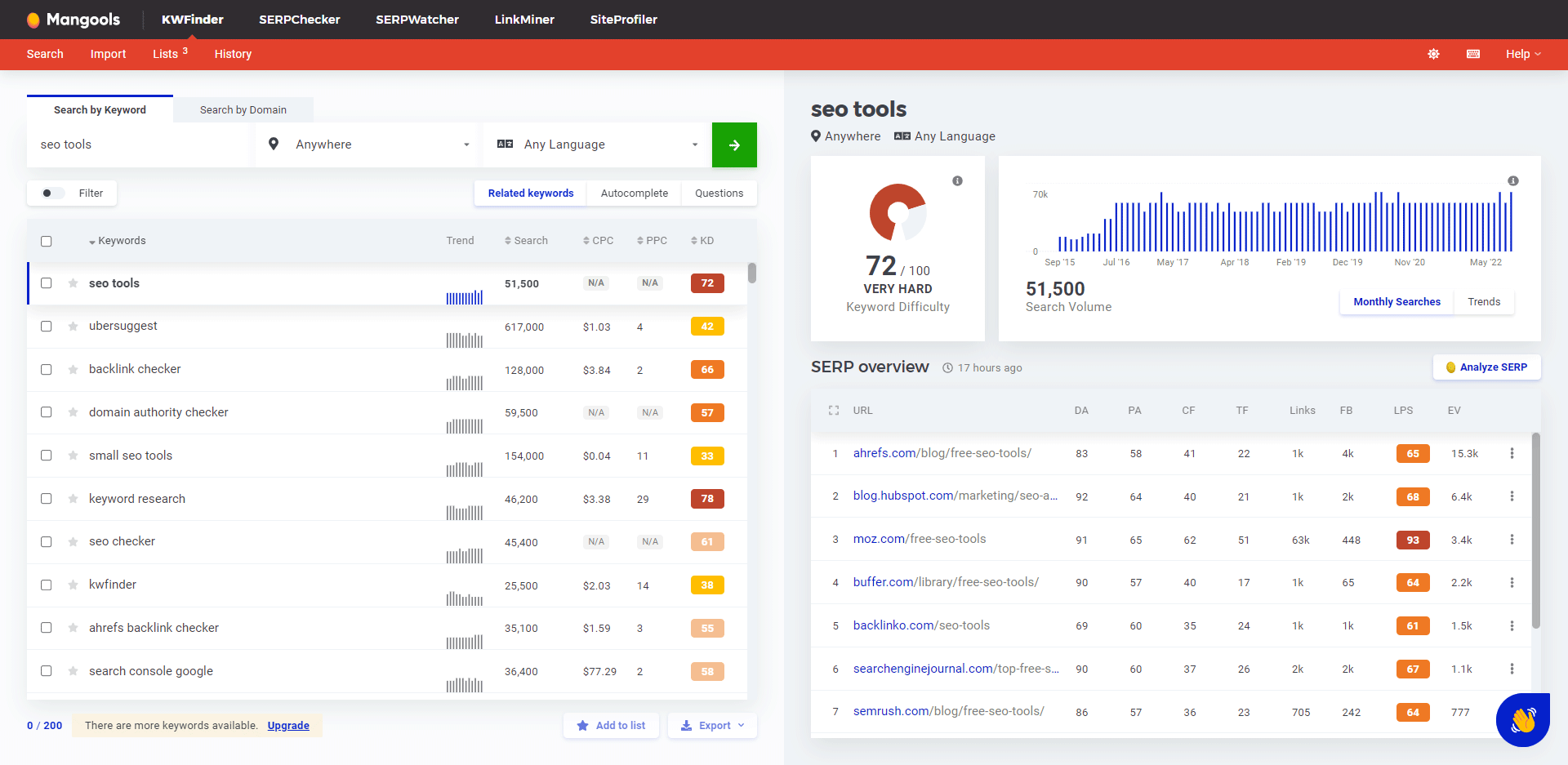Star the search console google keyword
The height and width of the screenshot is (765, 1568).
(x=73, y=671)
